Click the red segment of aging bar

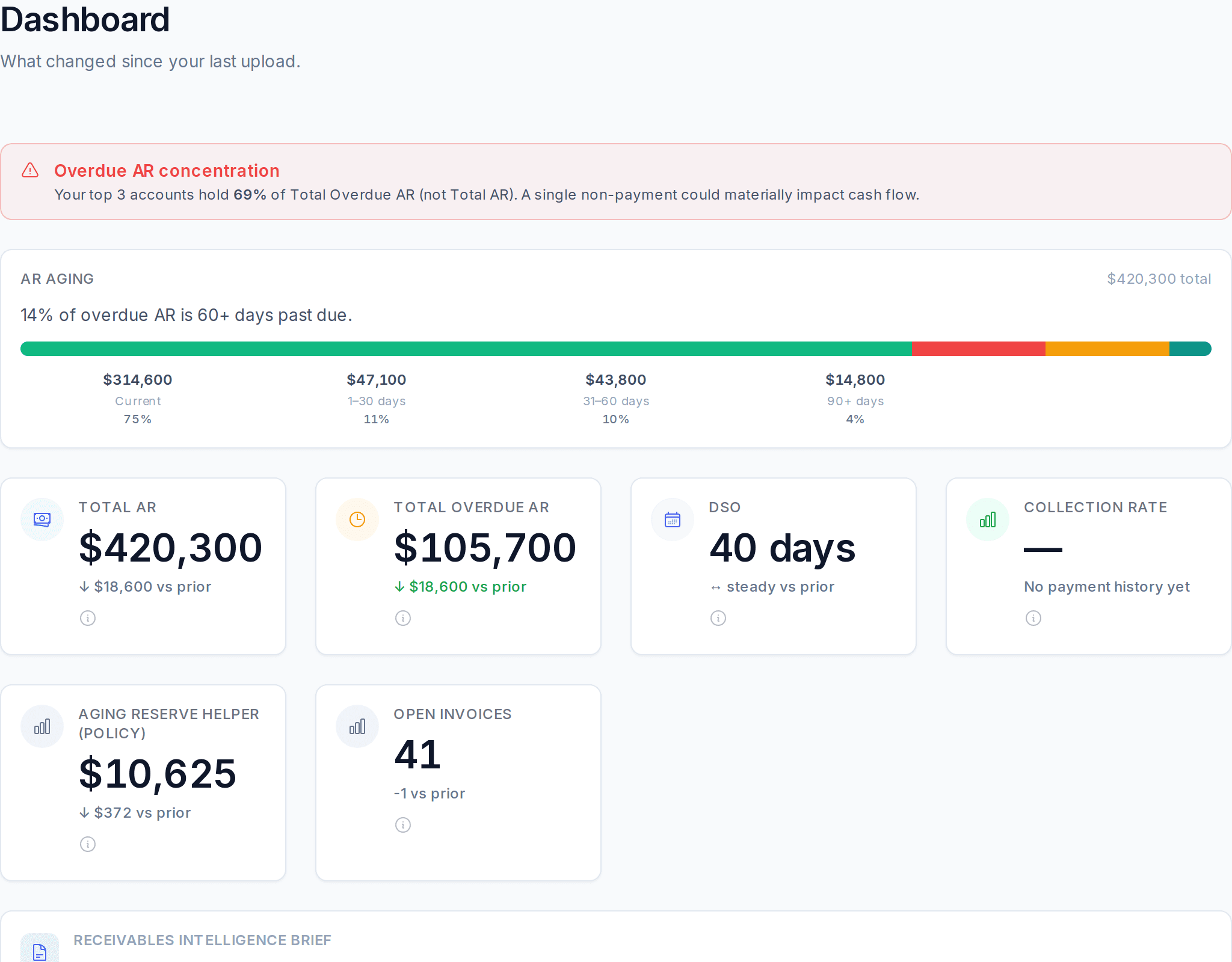(x=979, y=349)
